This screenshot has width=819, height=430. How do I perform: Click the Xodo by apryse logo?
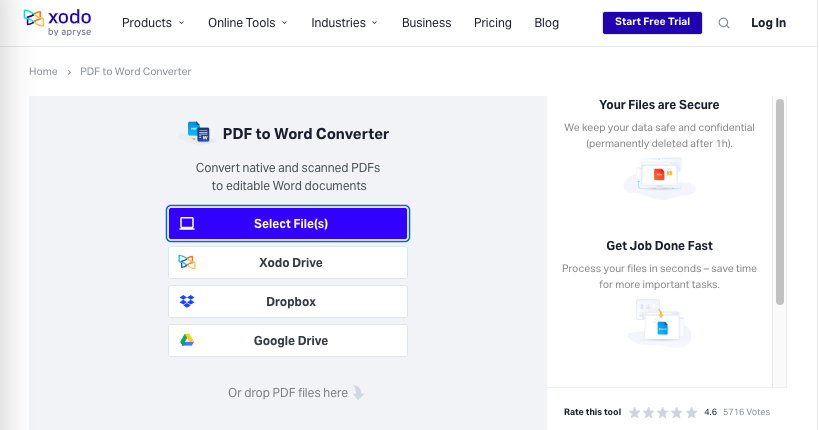click(x=57, y=23)
